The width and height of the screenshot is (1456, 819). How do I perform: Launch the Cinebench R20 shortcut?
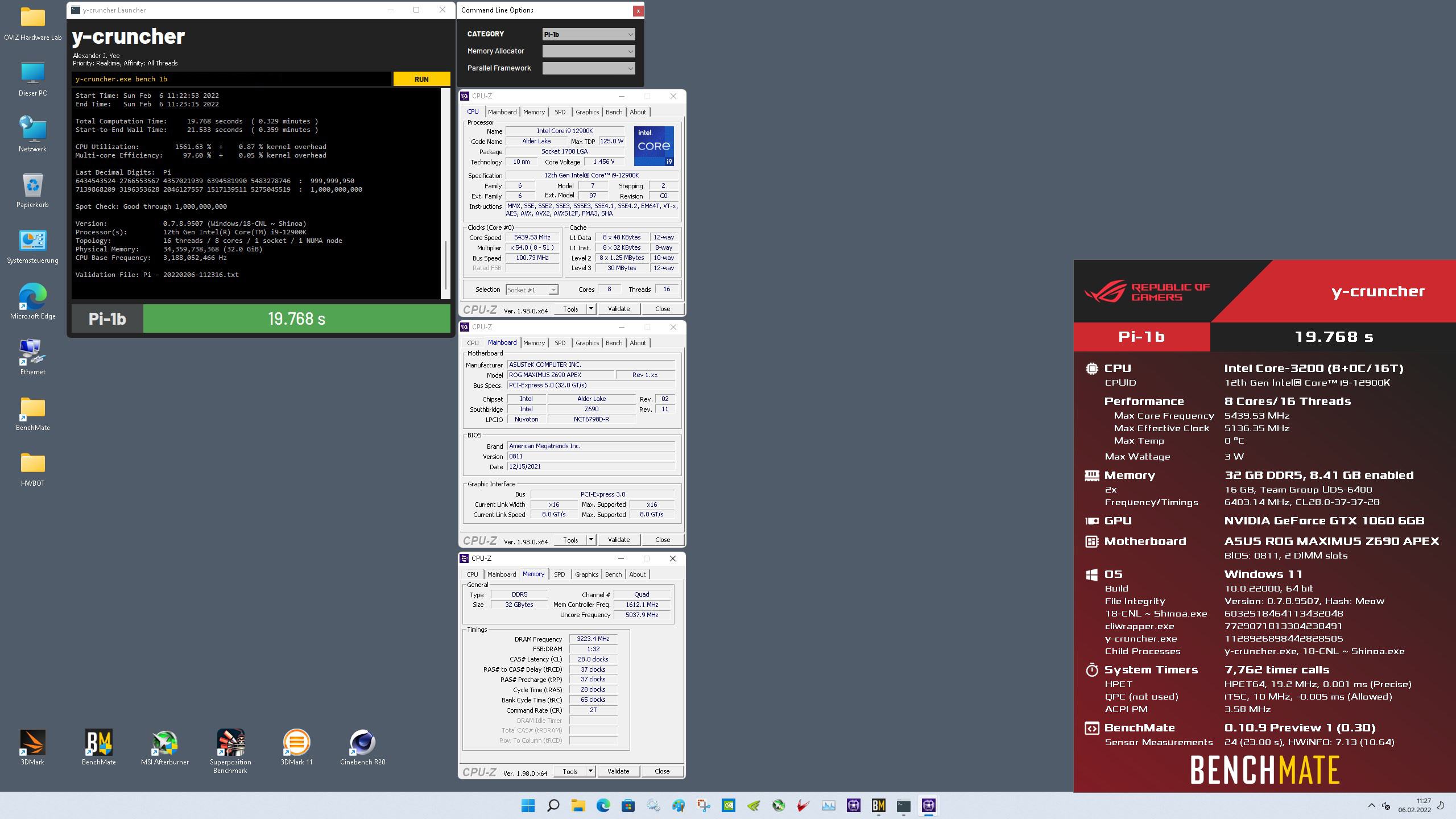[362, 743]
